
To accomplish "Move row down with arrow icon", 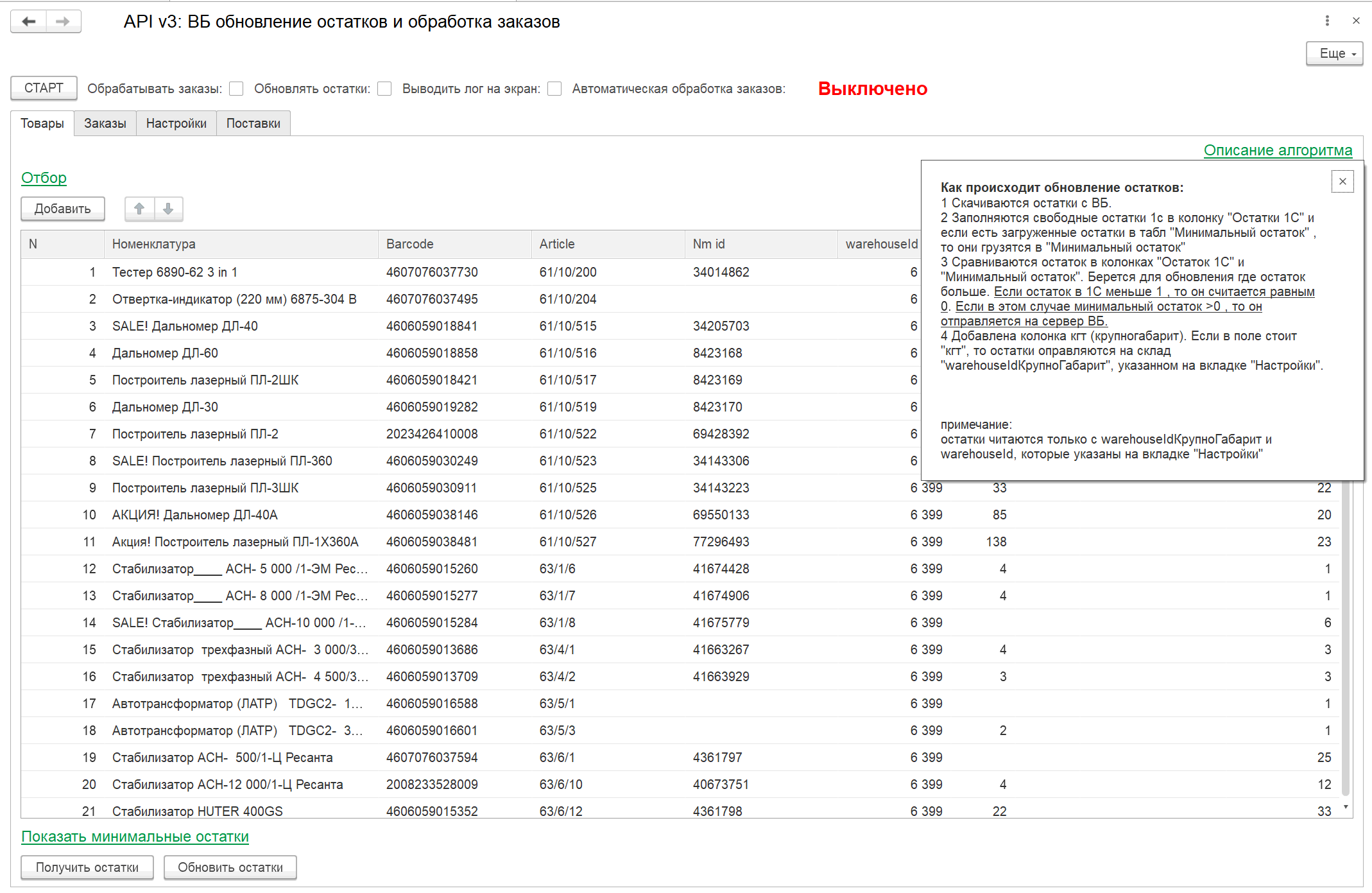I will tap(168, 209).
